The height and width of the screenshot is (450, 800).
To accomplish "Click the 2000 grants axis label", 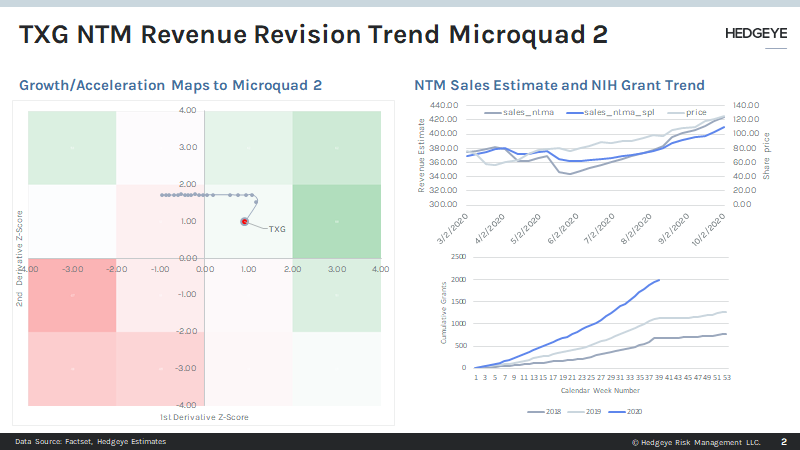I will [458, 280].
